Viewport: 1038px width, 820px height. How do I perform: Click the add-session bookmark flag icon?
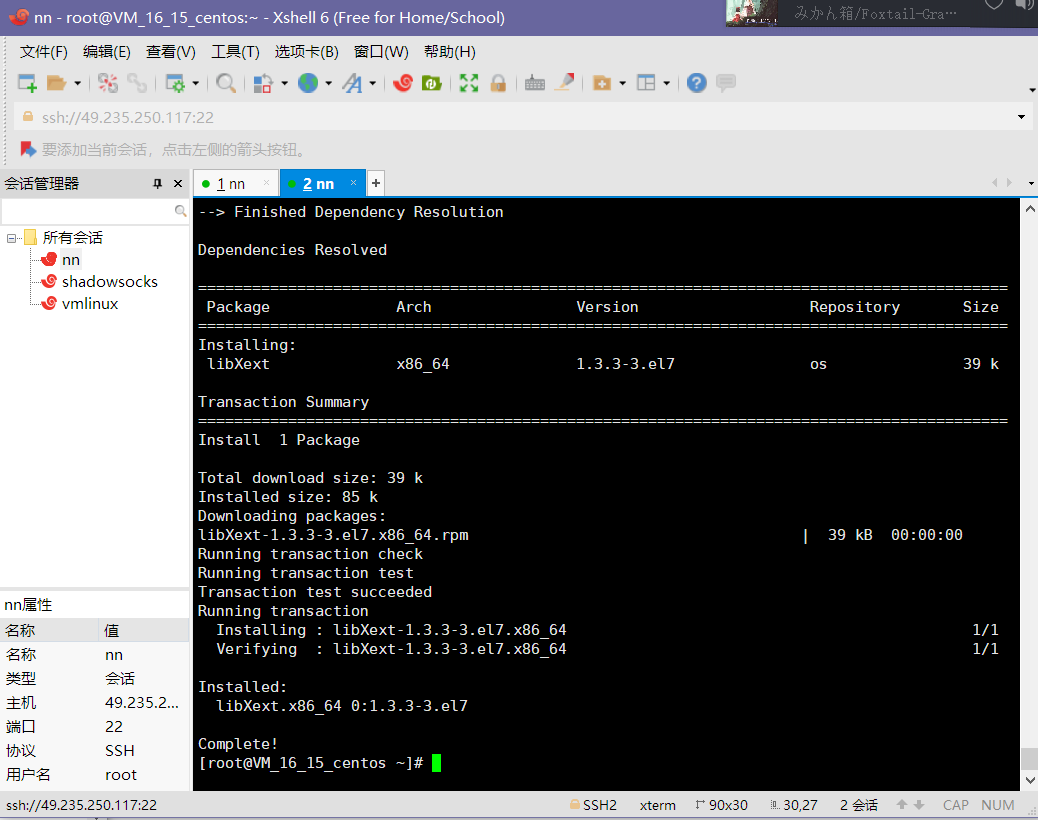(x=28, y=150)
